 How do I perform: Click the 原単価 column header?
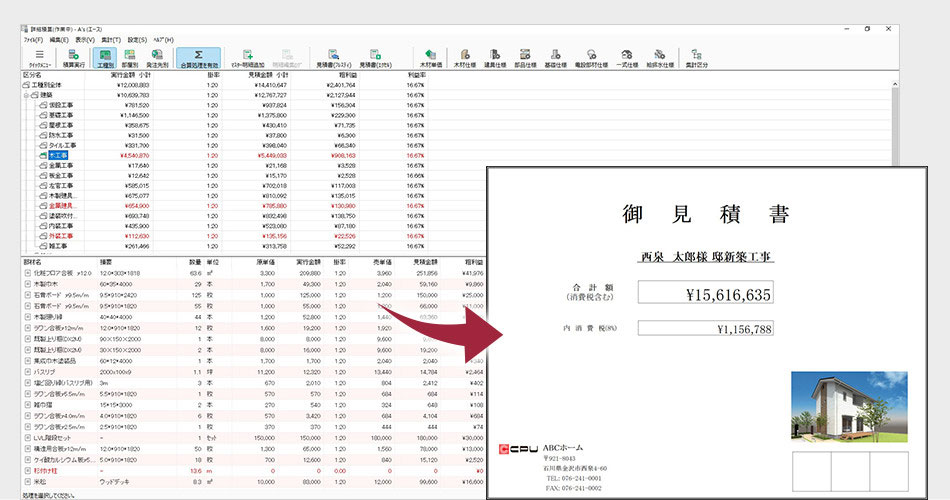click(x=265, y=262)
